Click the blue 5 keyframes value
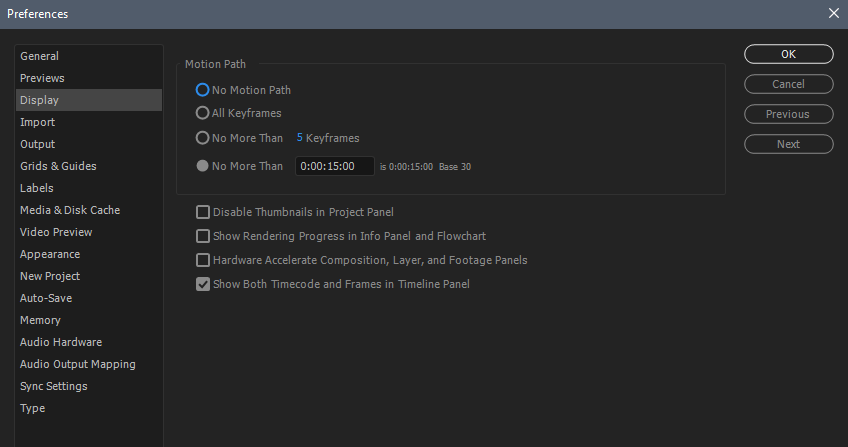This screenshot has width=848, height=447. 300,138
